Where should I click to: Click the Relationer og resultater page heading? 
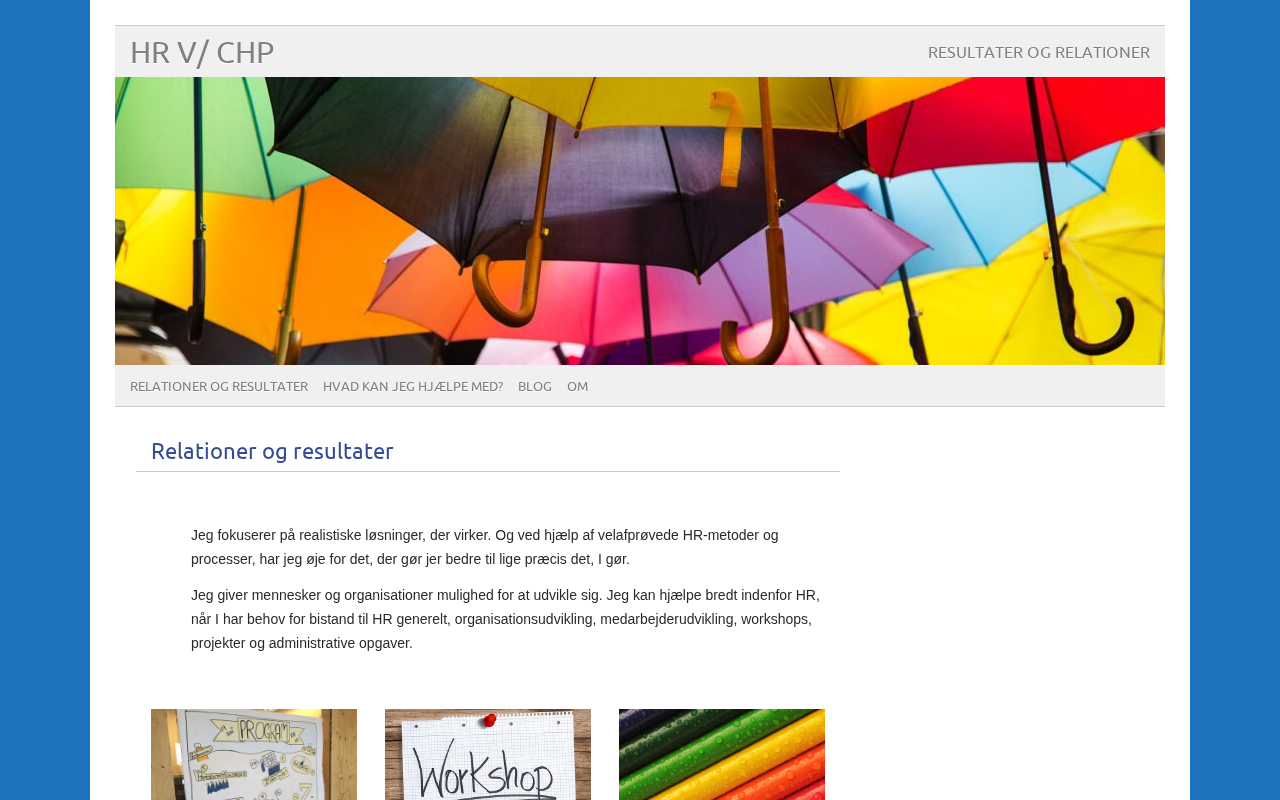point(272,451)
